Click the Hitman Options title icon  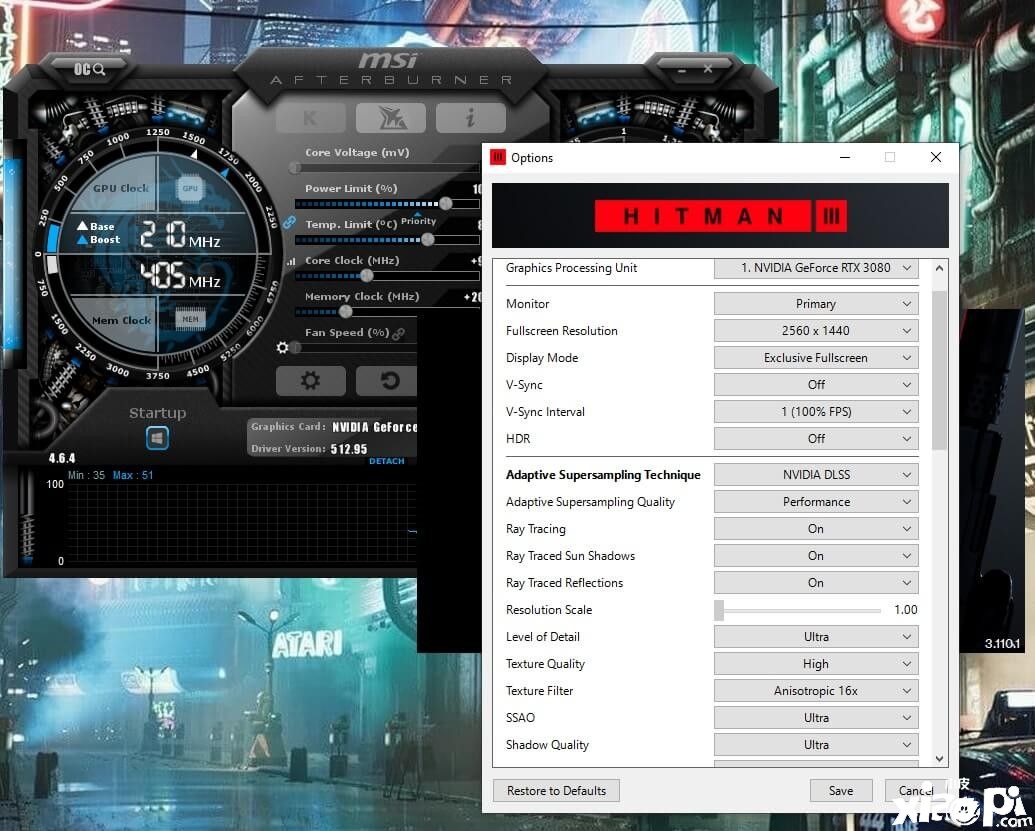[498, 157]
